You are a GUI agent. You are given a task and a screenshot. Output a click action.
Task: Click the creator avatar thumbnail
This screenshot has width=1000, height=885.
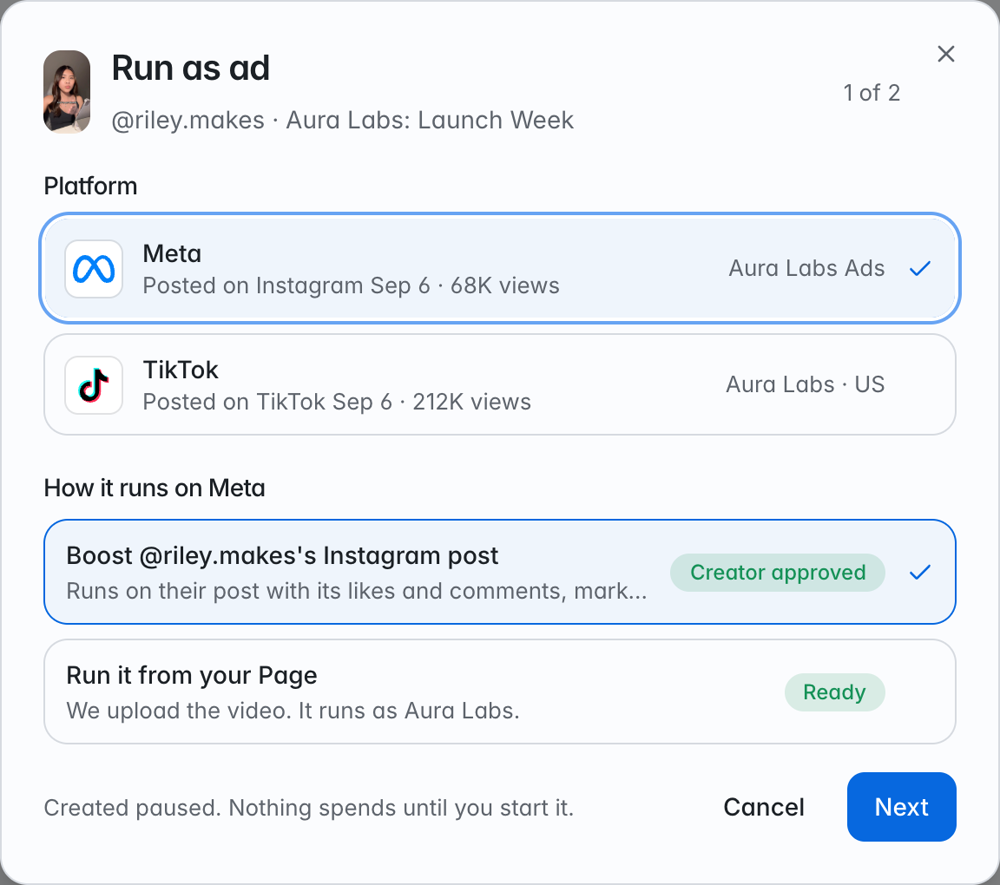click(67, 92)
